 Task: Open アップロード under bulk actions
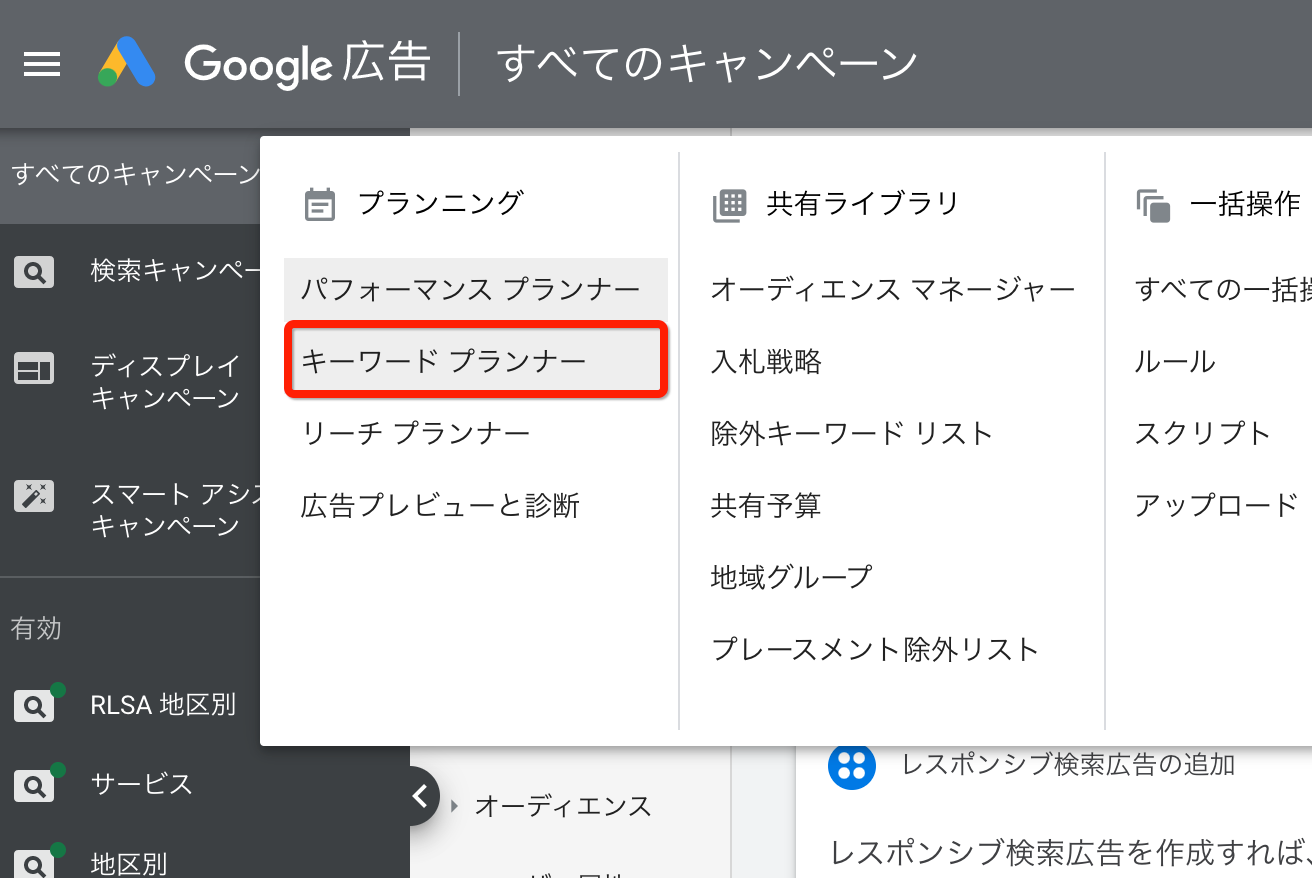tap(1216, 505)
